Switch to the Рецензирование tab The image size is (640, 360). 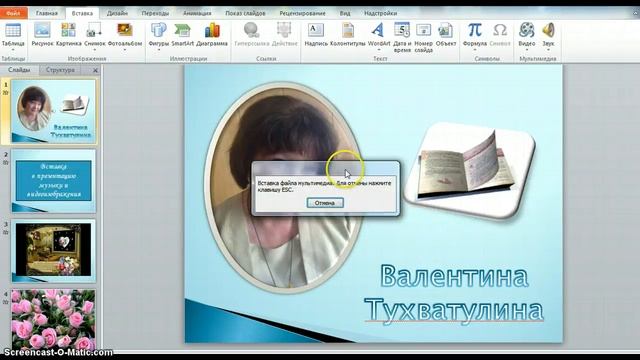point(302,13)
